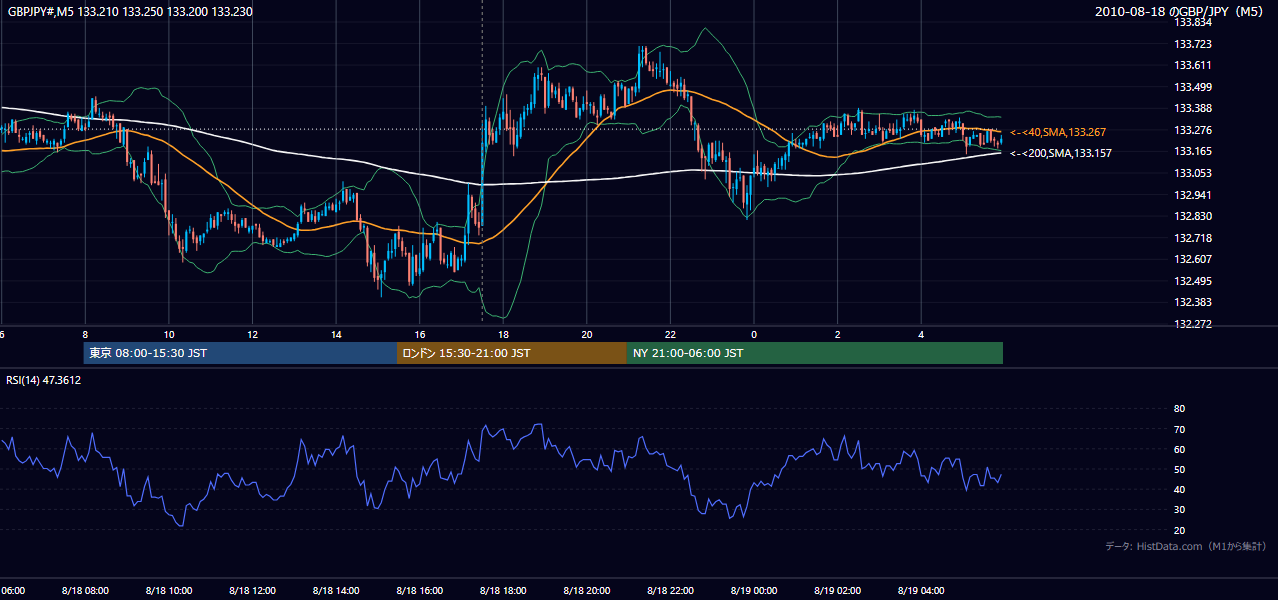Viewport: 1278px width, 600px height.
Task: Click price axis label 133.611
Action: pos(1193,65)
